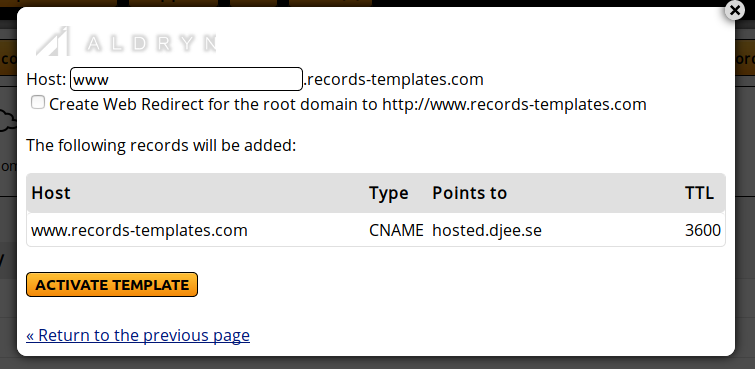Select the www.records-templates.com host cell
The image size is (755, 369).
click(x=139, y=230)
